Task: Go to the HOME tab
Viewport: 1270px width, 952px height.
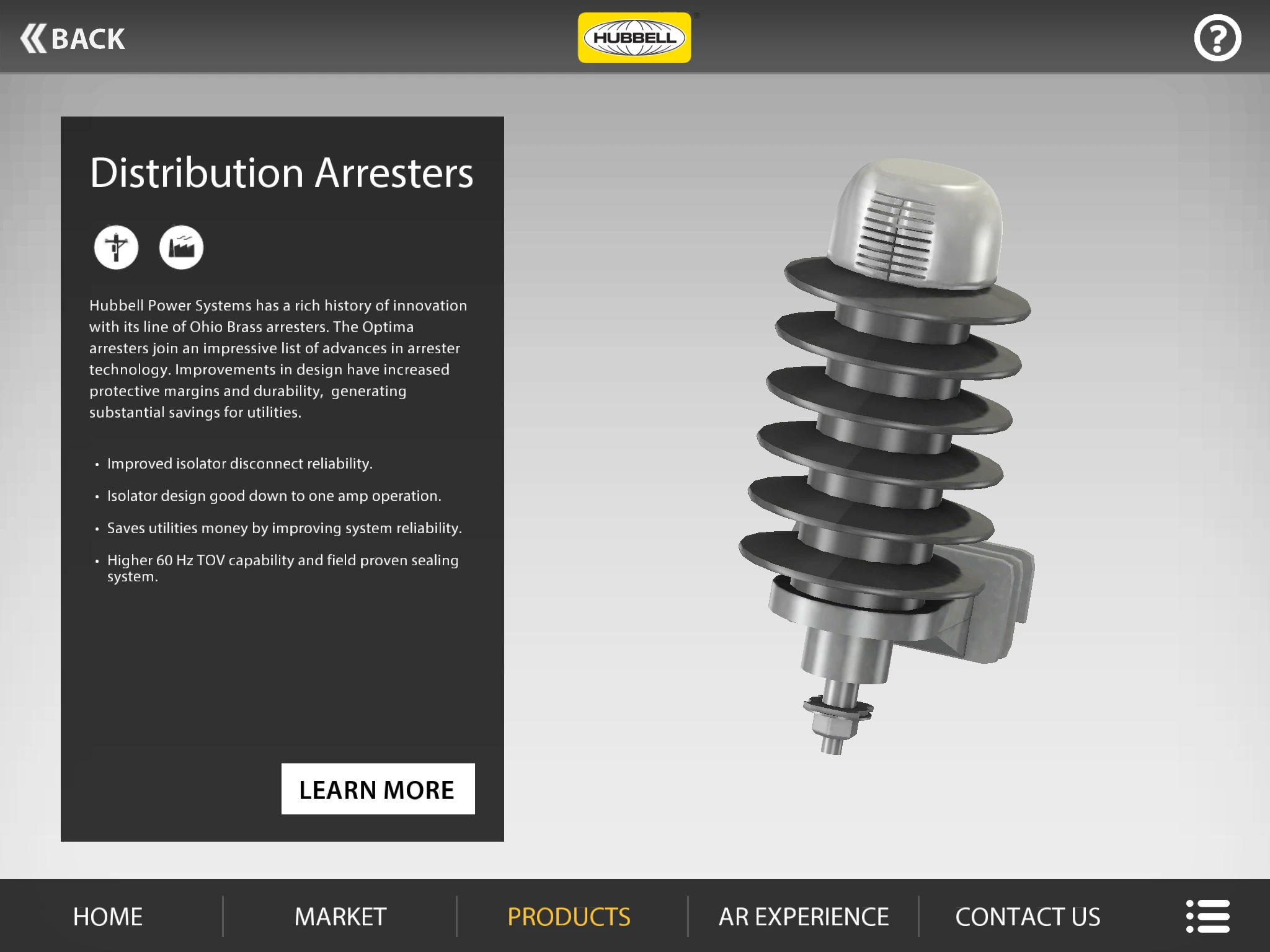Action: click(108, 917)
